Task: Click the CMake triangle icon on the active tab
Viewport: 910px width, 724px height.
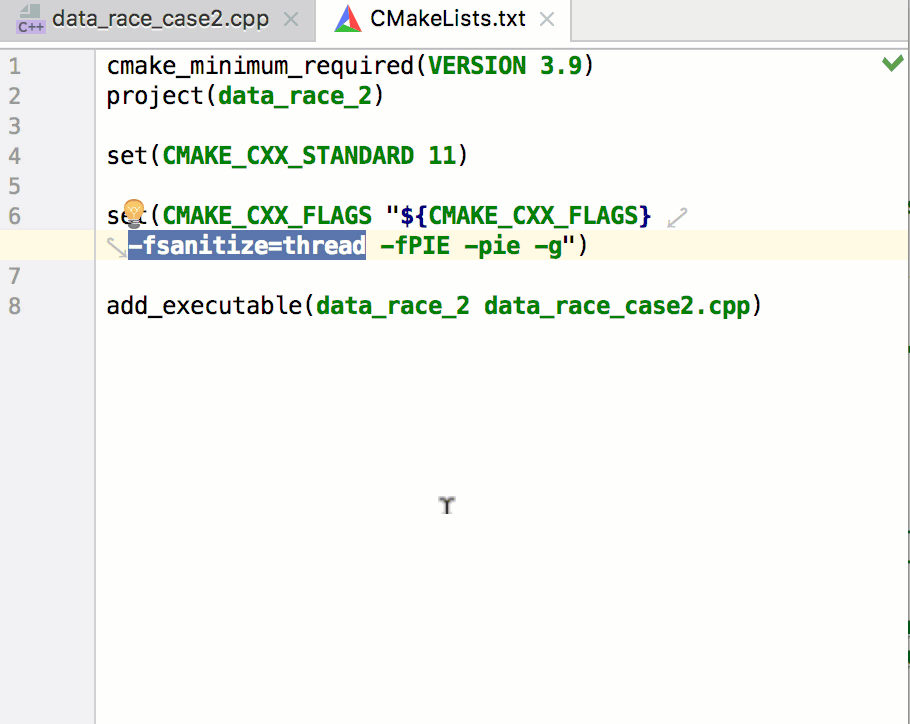Action: click(346, 18)
